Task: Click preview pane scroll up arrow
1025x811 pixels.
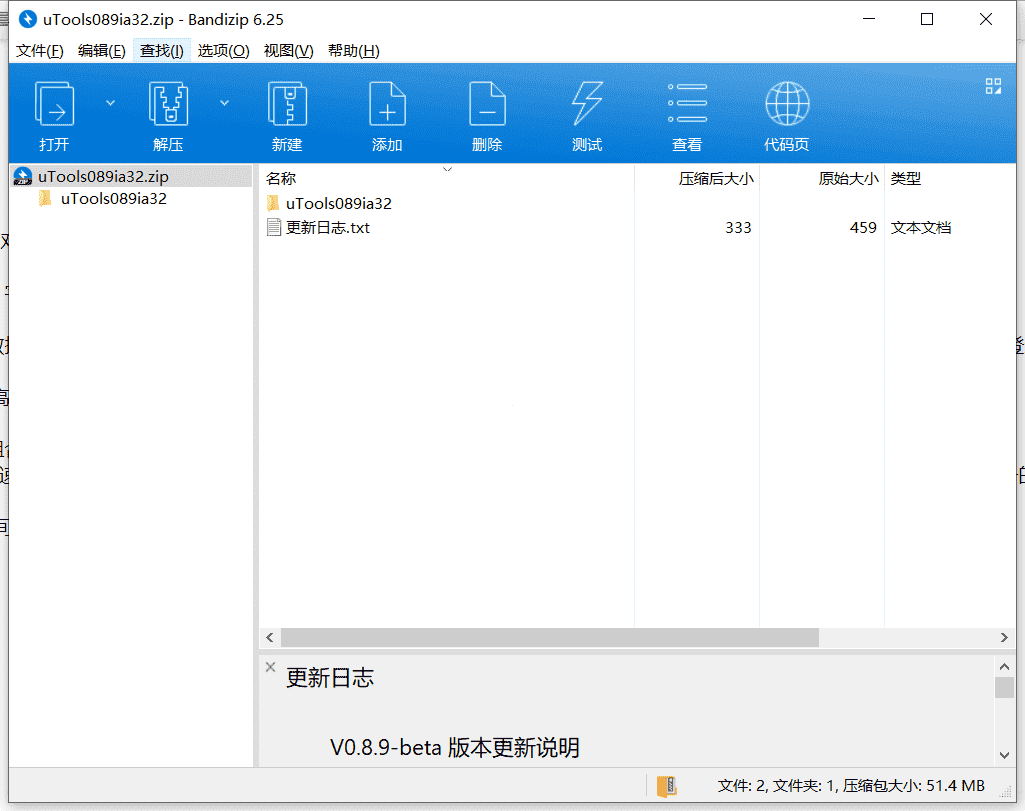Action: 1005,667
